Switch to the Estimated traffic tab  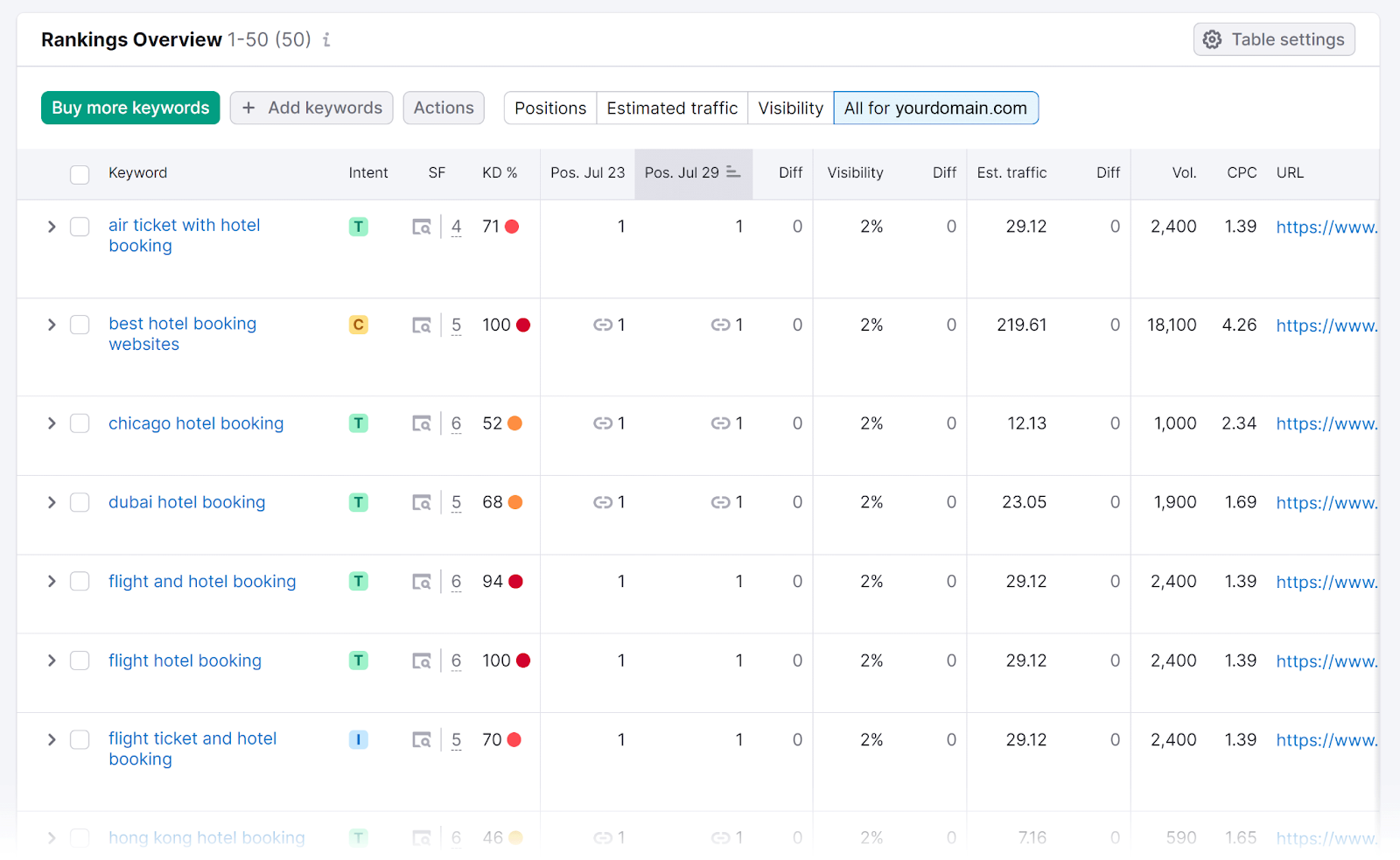pos(672,108)
